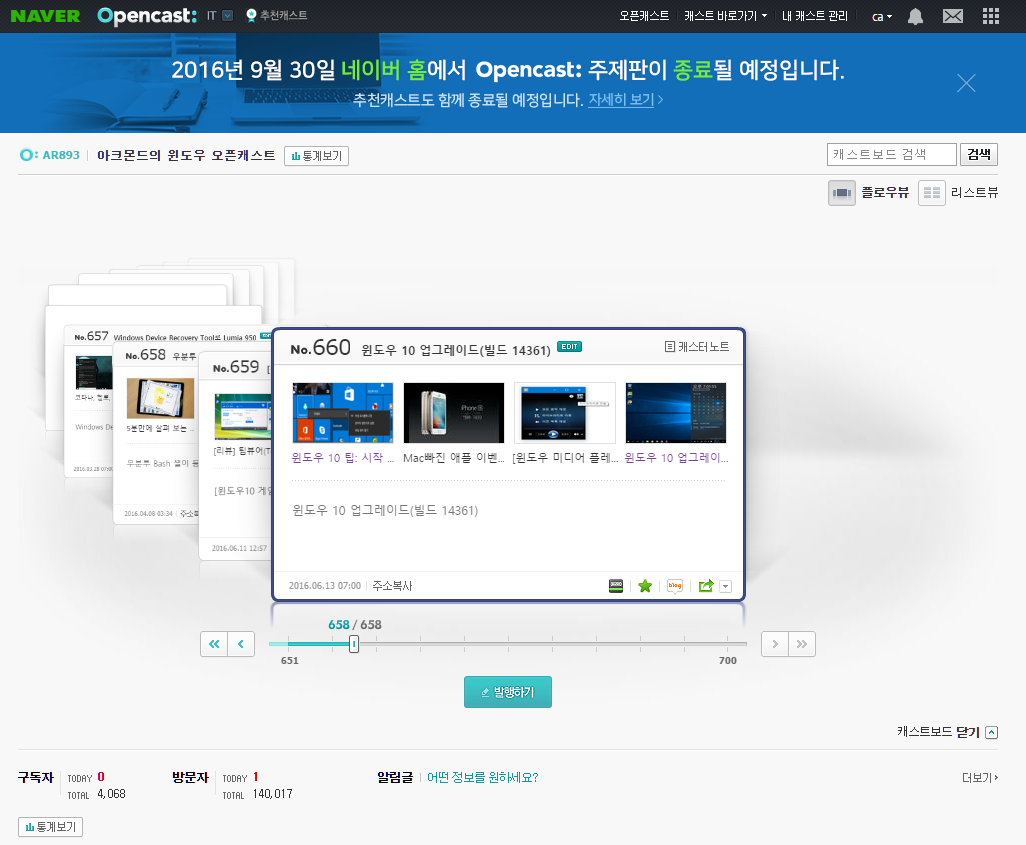Click the 검색 search button
Viewport: 1026px width, 845px height.
[979, 154]
